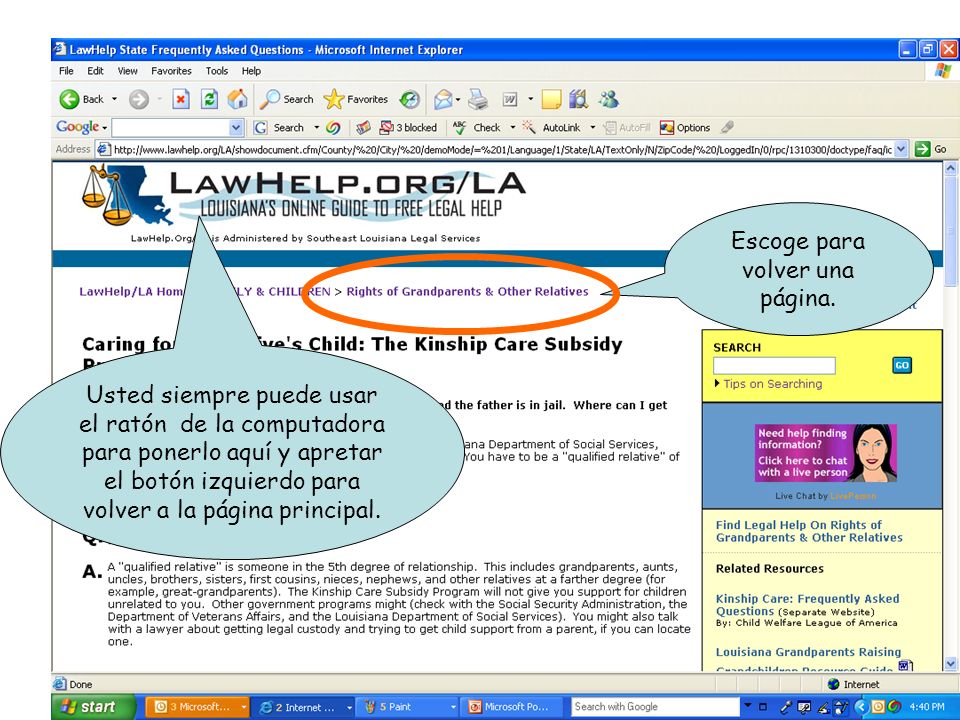Run the Google toolbar spell Check
The width and height of the screenshot is (960, 720).
[x=477, y=127]
